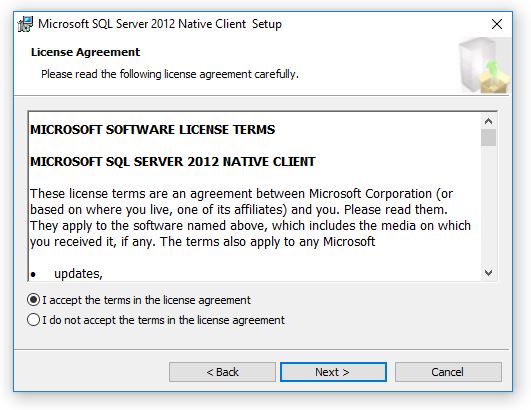531x410 pixels.
Task: Cancel the Native Client setup
Action: coord(448,372)
